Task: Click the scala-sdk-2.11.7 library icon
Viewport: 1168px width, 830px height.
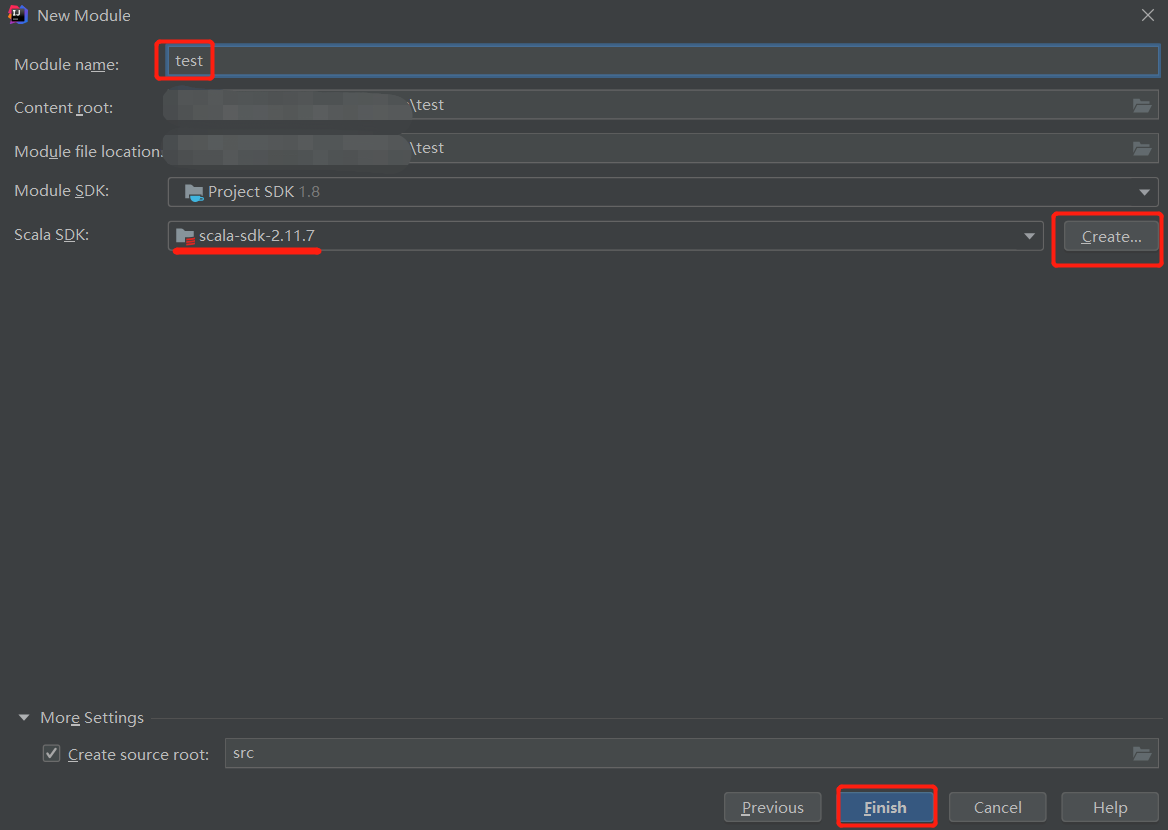Action: [x=185, y=236]
